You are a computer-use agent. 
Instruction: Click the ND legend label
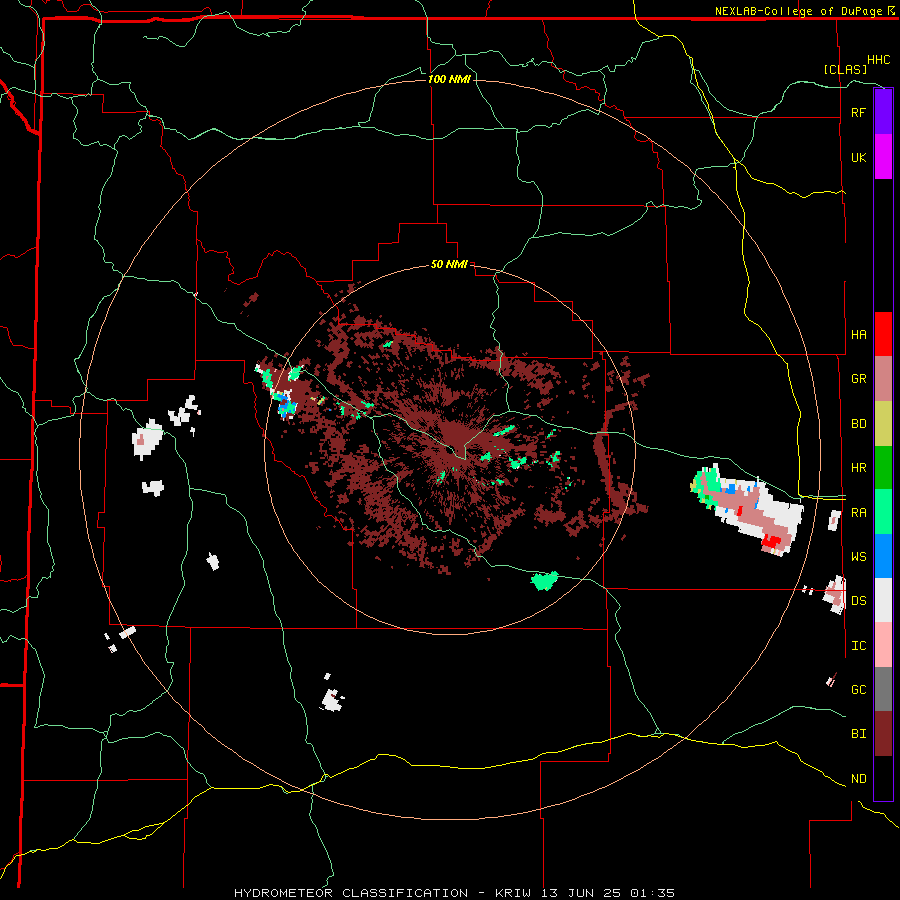[858, 778]
